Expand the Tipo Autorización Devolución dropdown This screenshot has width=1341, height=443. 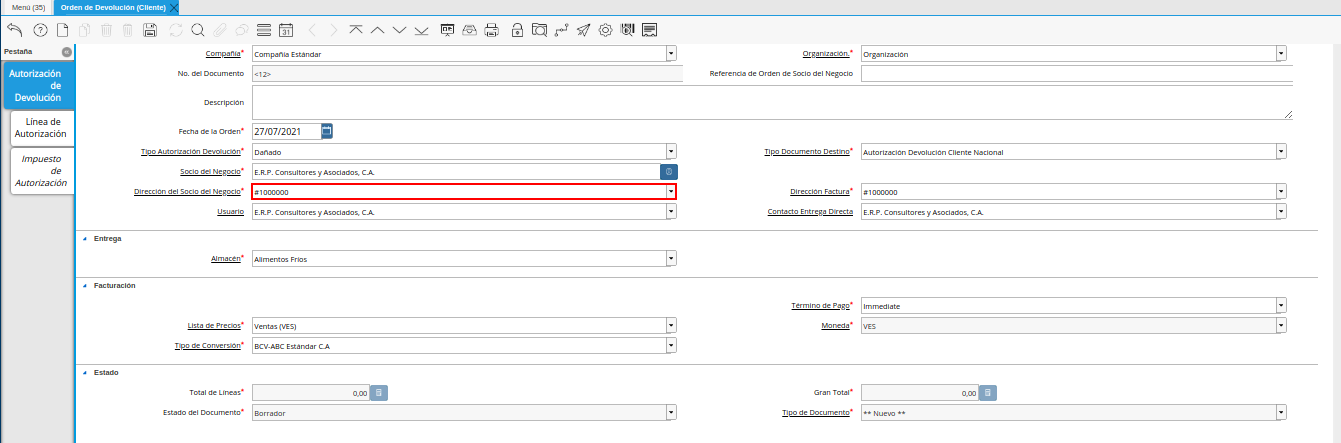[671, 152]
